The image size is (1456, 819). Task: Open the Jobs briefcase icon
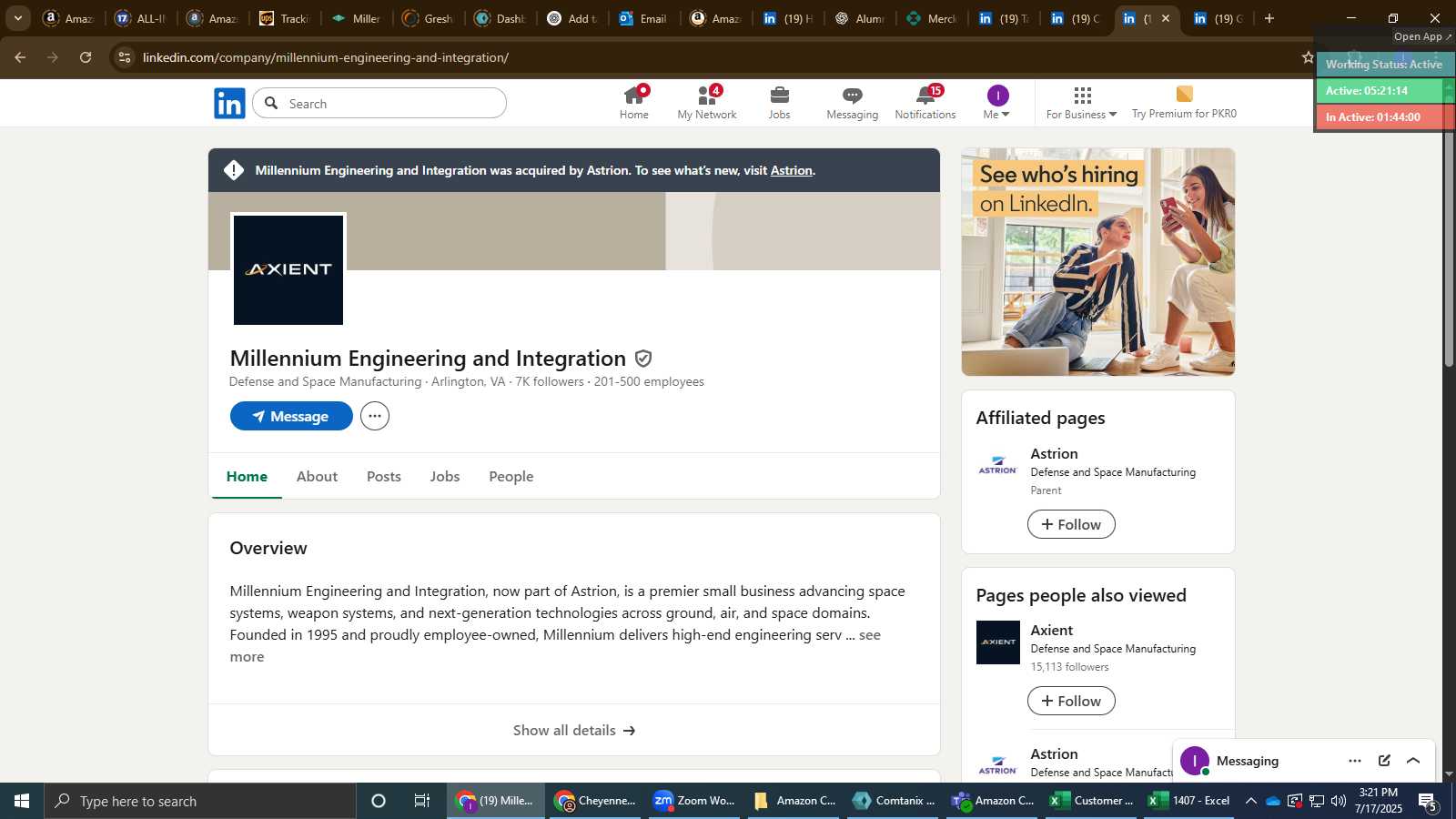(779, 103)
